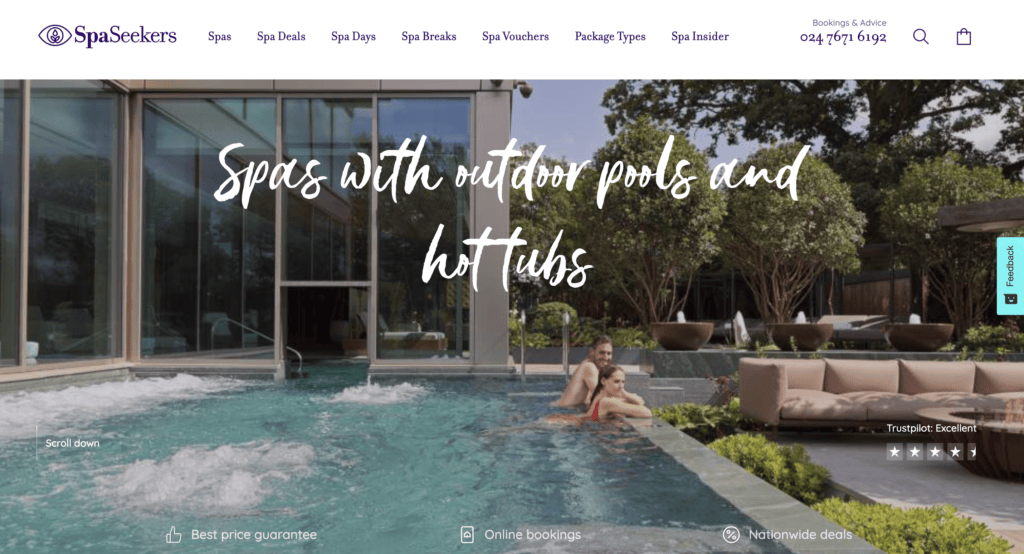Click the Online bookings text

532,534
